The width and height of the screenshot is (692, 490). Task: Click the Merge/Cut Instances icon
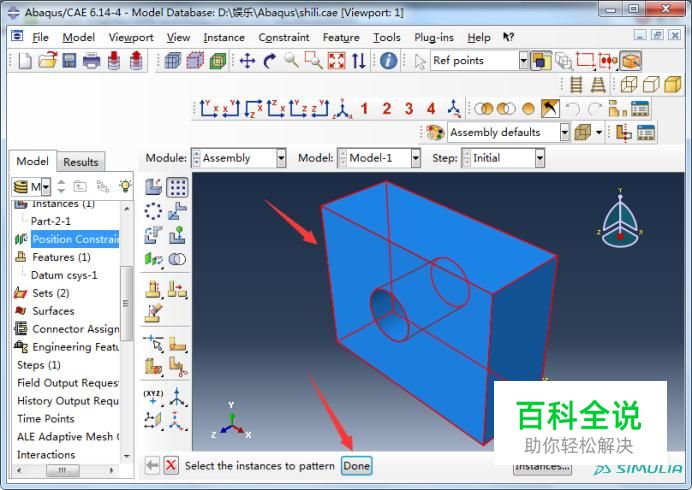click(177, 259)
